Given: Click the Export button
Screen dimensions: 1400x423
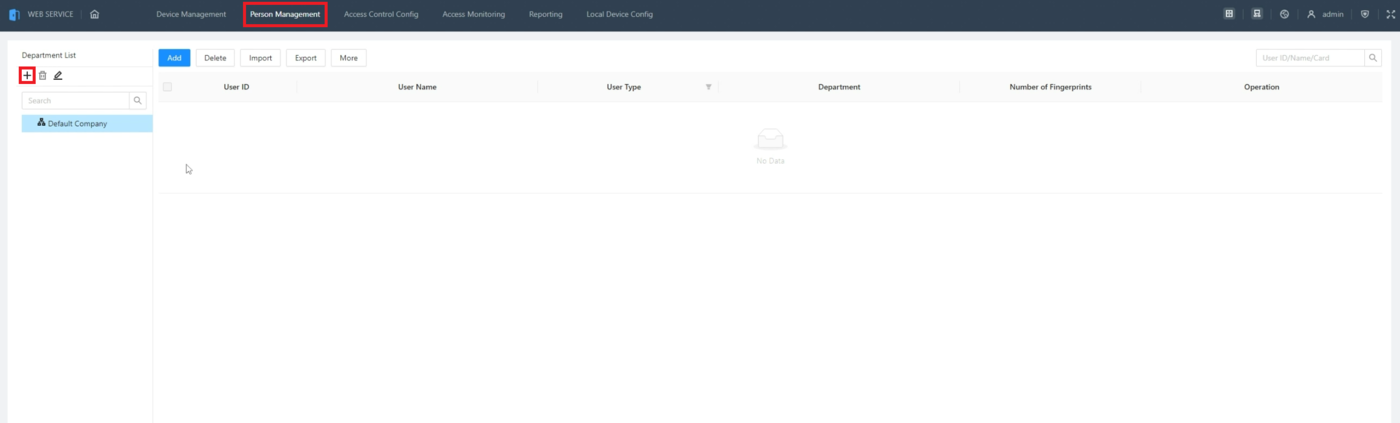Looking at the screenshot, I should [x=306, y=58].
